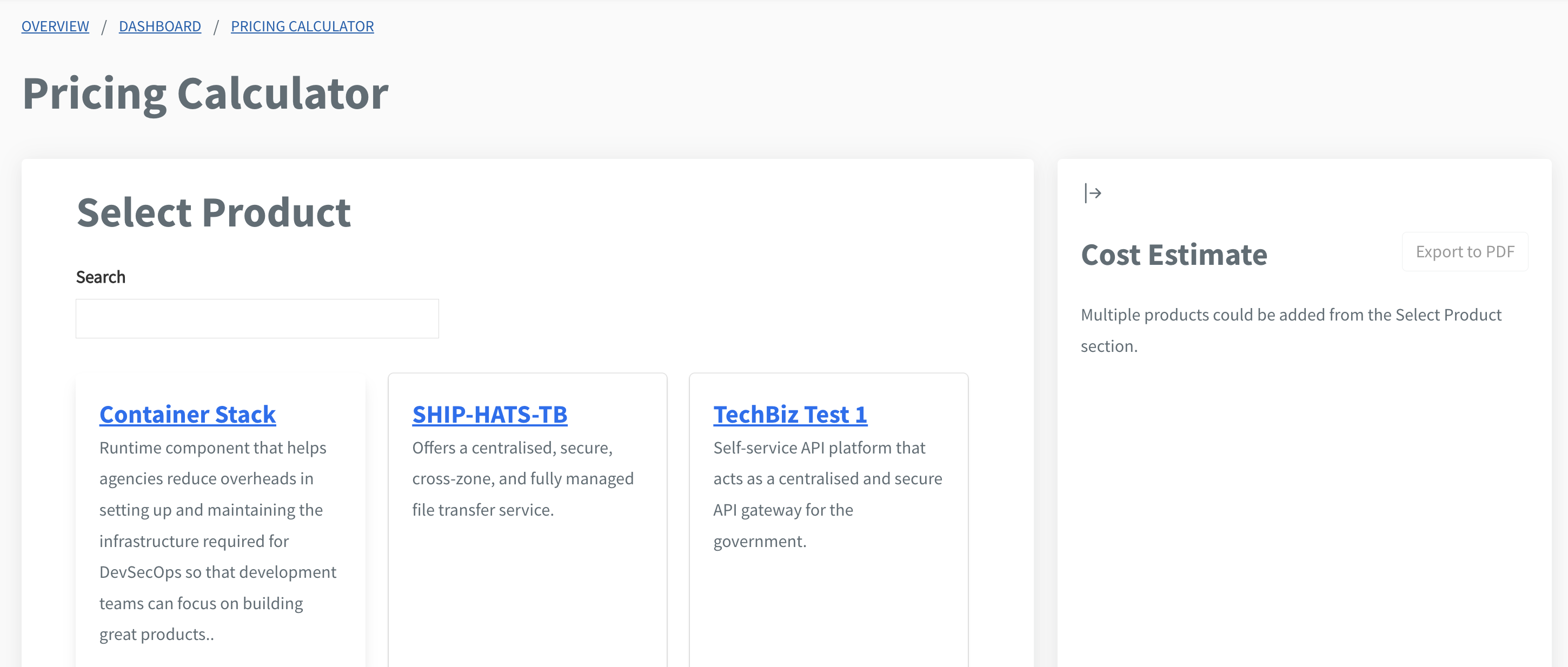Click the SHIP-HATS-TB description about file transfer

pos(523,478)
